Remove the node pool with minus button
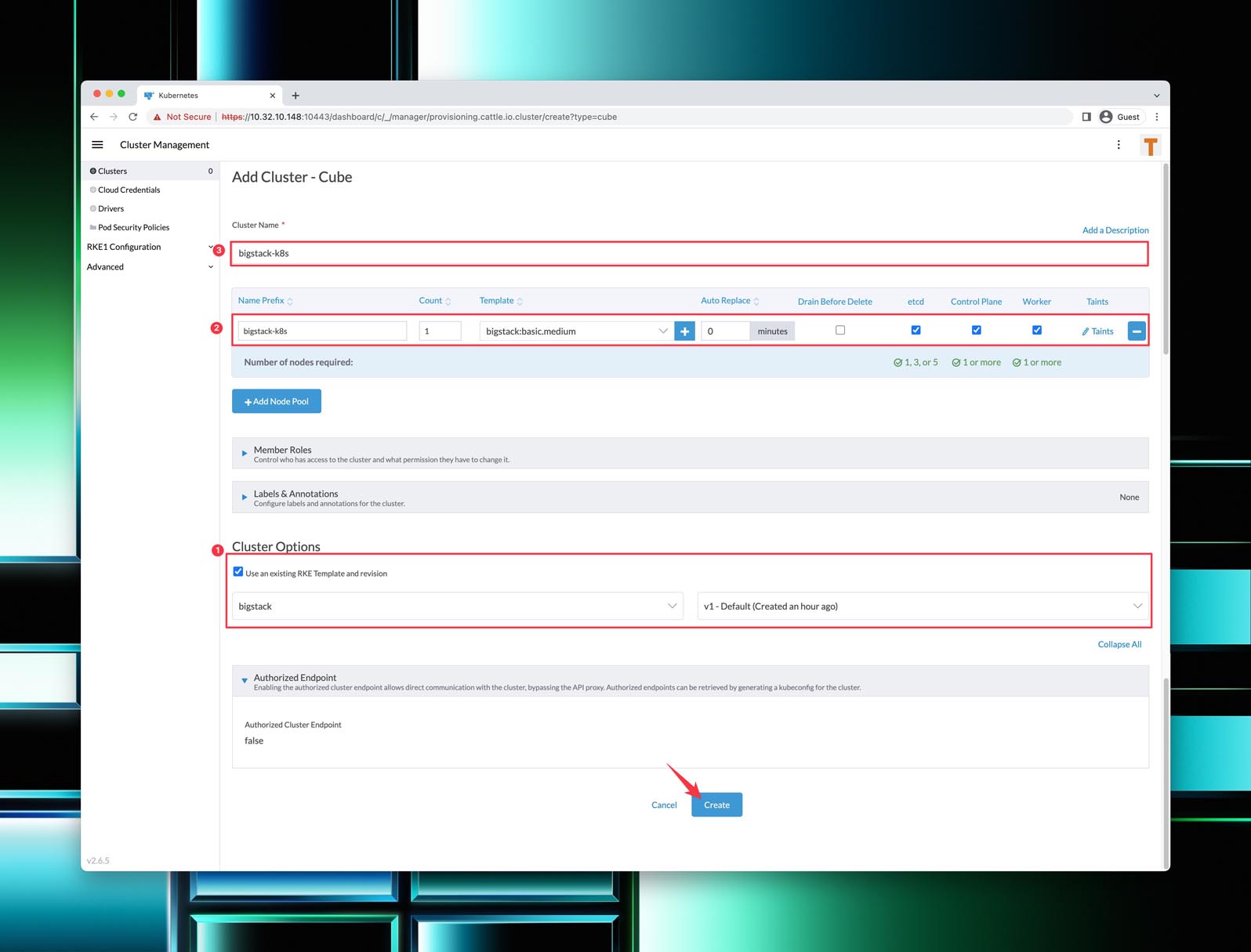This screenshot has height=952, width=1251. (x=1137, y=331)
